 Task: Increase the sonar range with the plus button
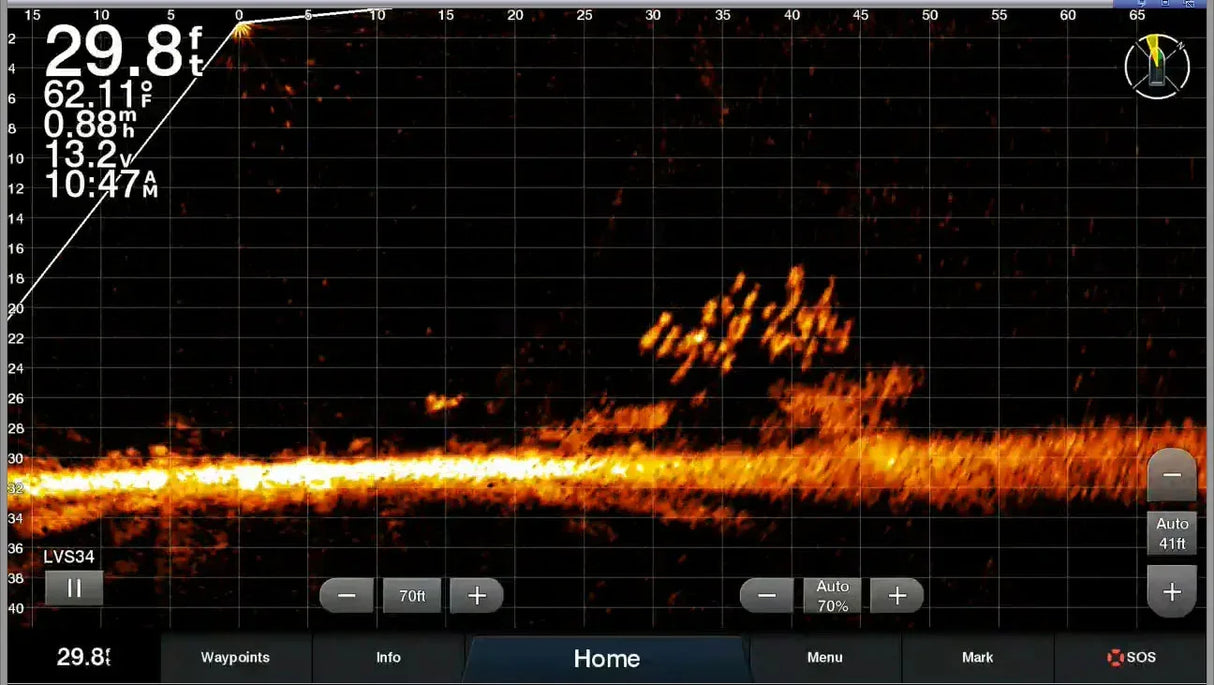click(477, 595)
